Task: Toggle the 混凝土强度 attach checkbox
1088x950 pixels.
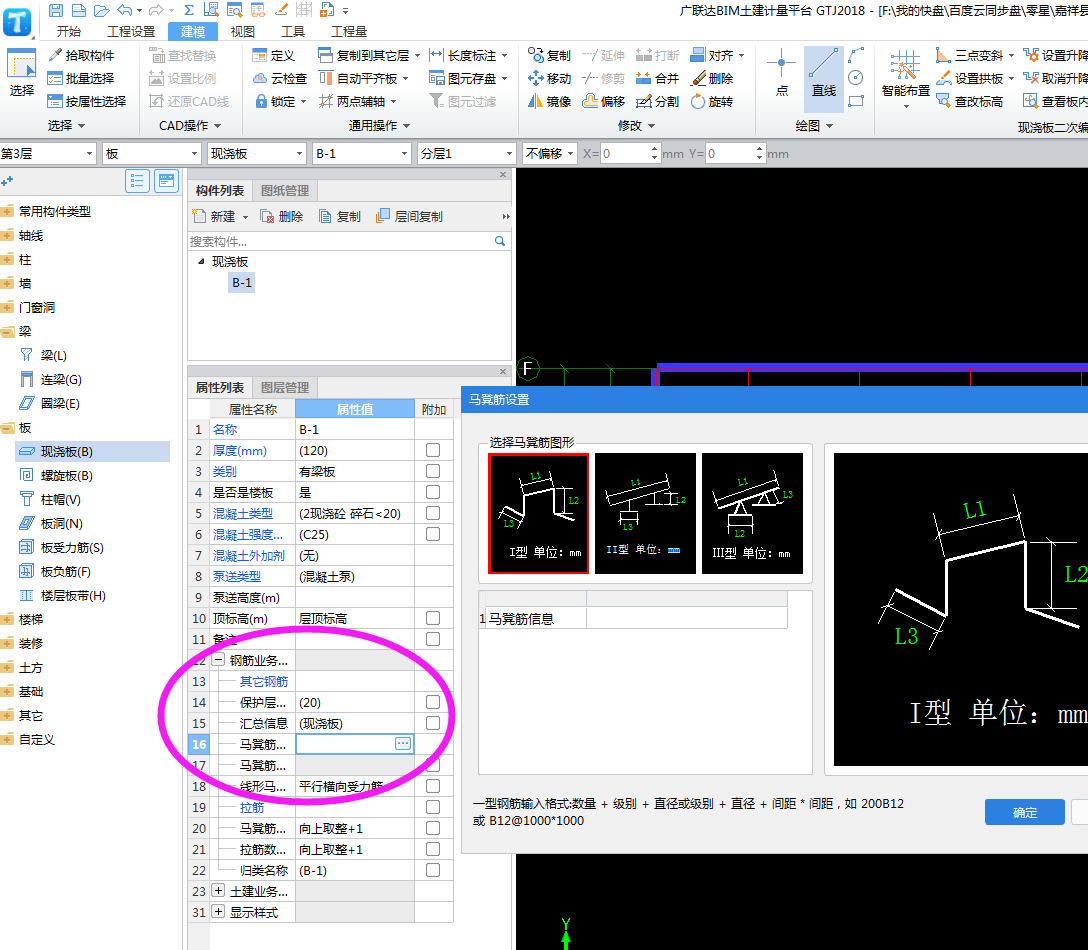Action: 433,534
